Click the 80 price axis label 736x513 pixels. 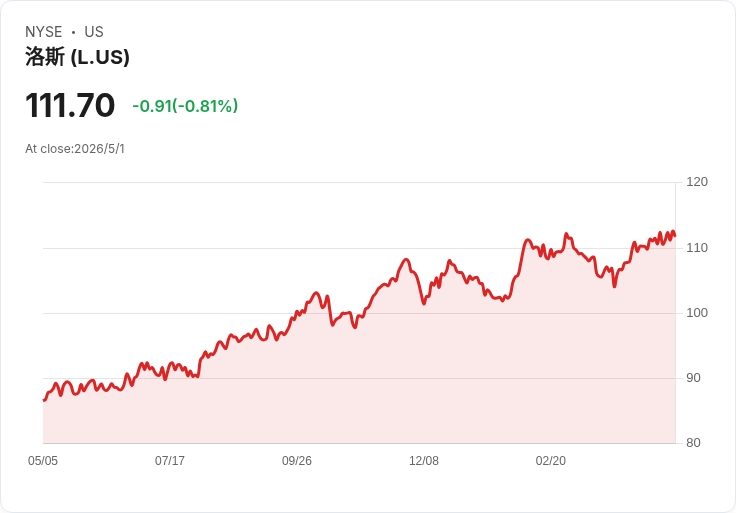[693, 443]
